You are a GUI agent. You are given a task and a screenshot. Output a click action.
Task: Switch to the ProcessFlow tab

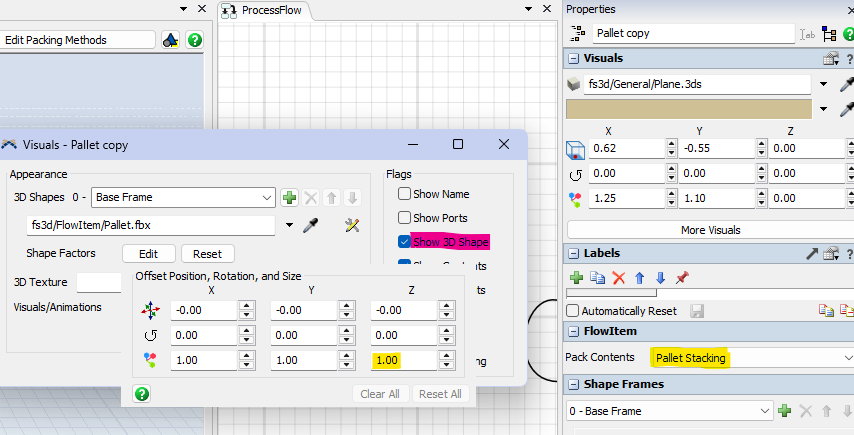[x=270, y=11]
